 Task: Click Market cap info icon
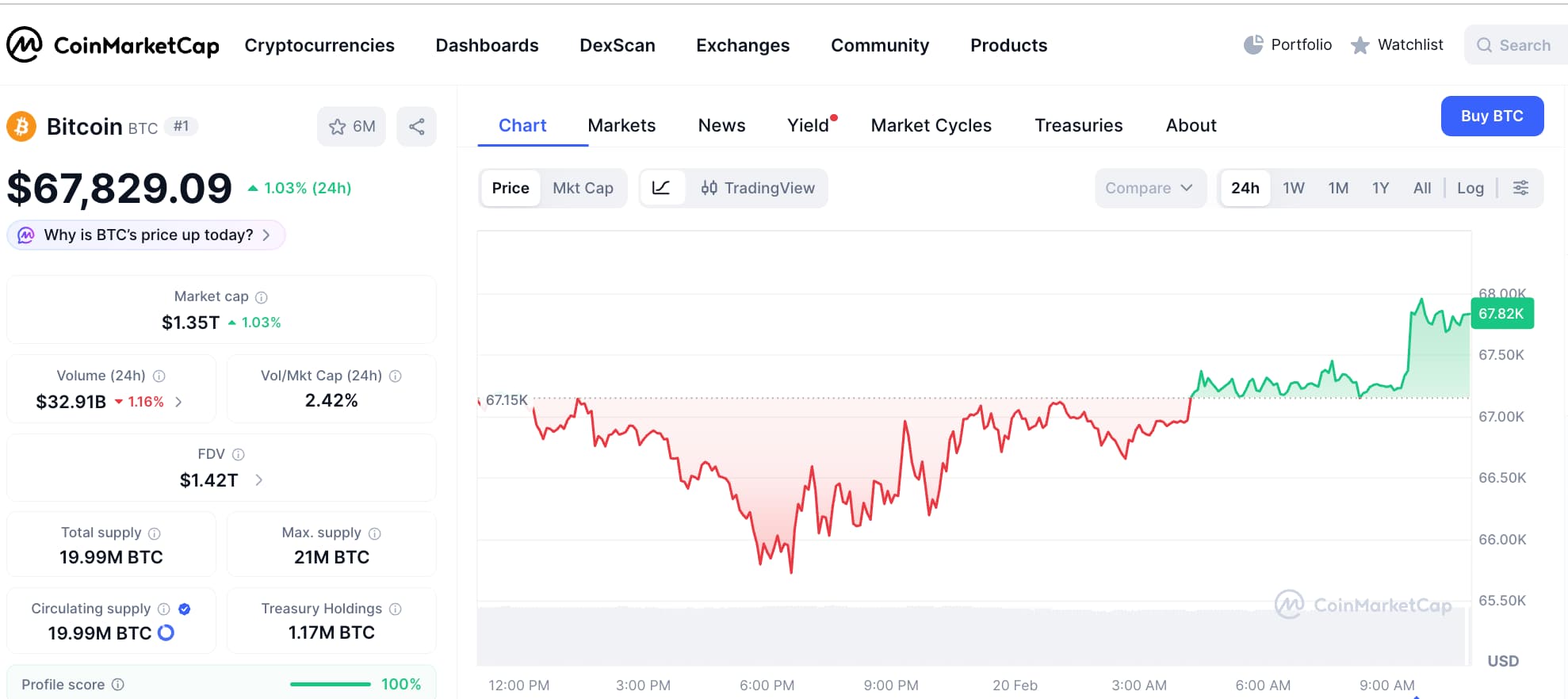tap(261, 297)
